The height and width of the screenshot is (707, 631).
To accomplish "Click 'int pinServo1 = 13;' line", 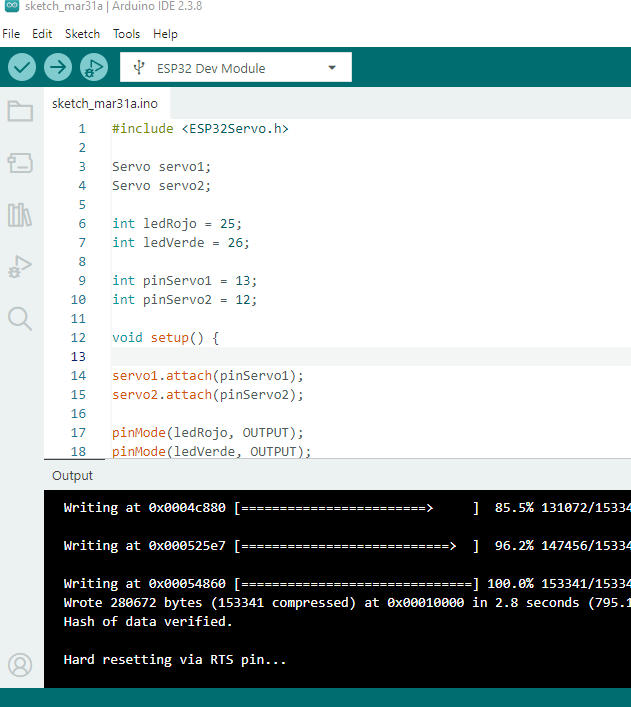I will (184, 281).
